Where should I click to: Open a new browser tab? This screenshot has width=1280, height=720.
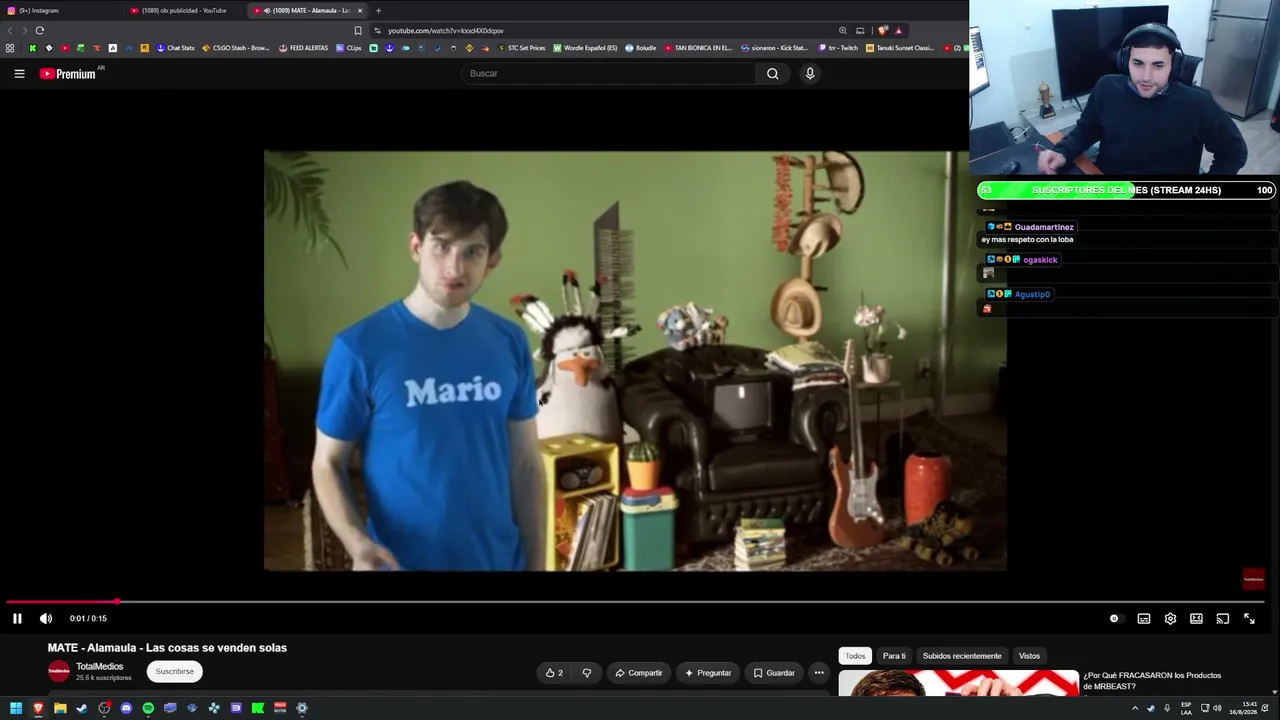pyautogui.click(x=378, y=10)
